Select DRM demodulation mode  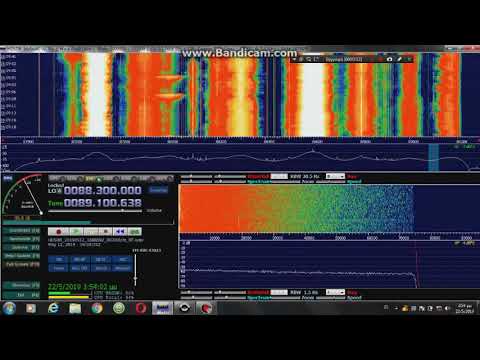coord(165,178)
